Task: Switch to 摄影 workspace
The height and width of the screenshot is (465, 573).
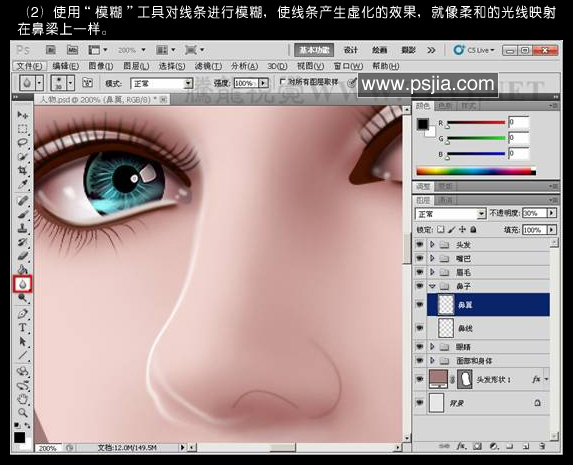Action: coord(408,50)
